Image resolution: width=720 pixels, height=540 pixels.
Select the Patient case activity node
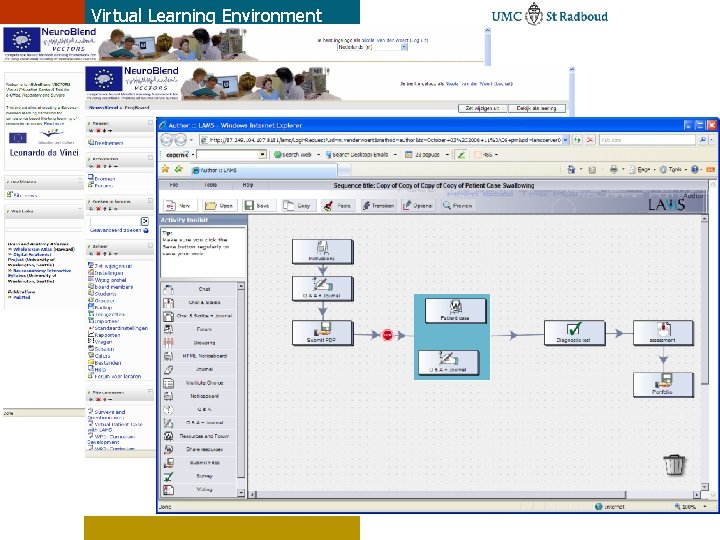coord(455,311)
